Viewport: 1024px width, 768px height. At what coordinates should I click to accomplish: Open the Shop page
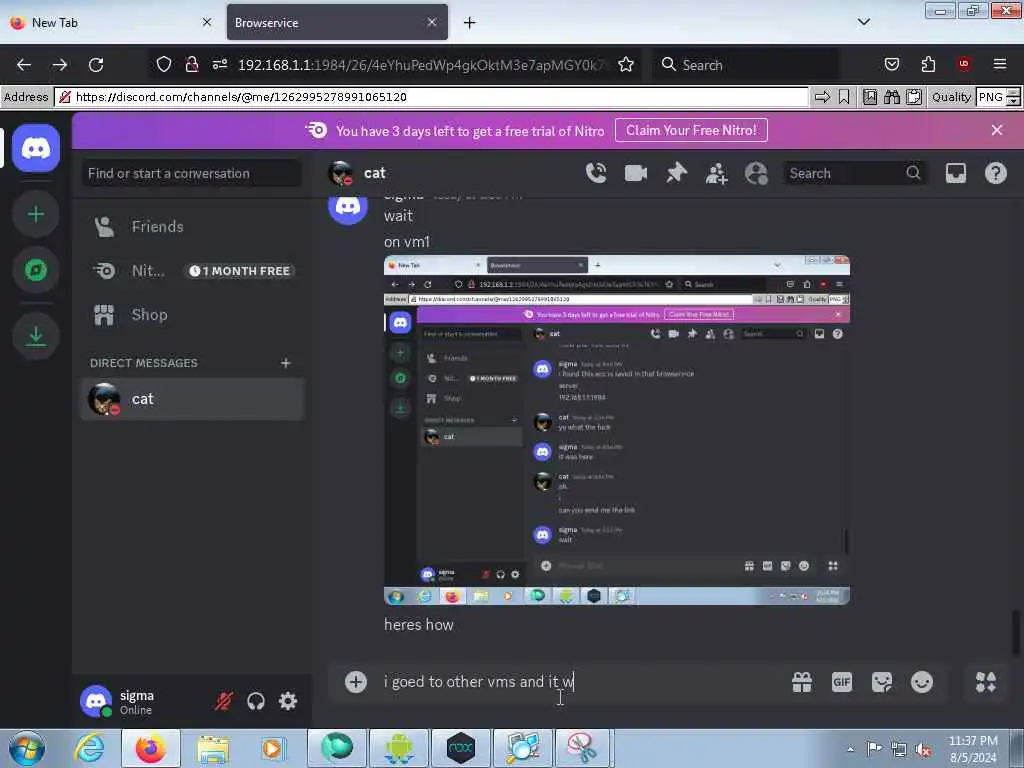192,315
